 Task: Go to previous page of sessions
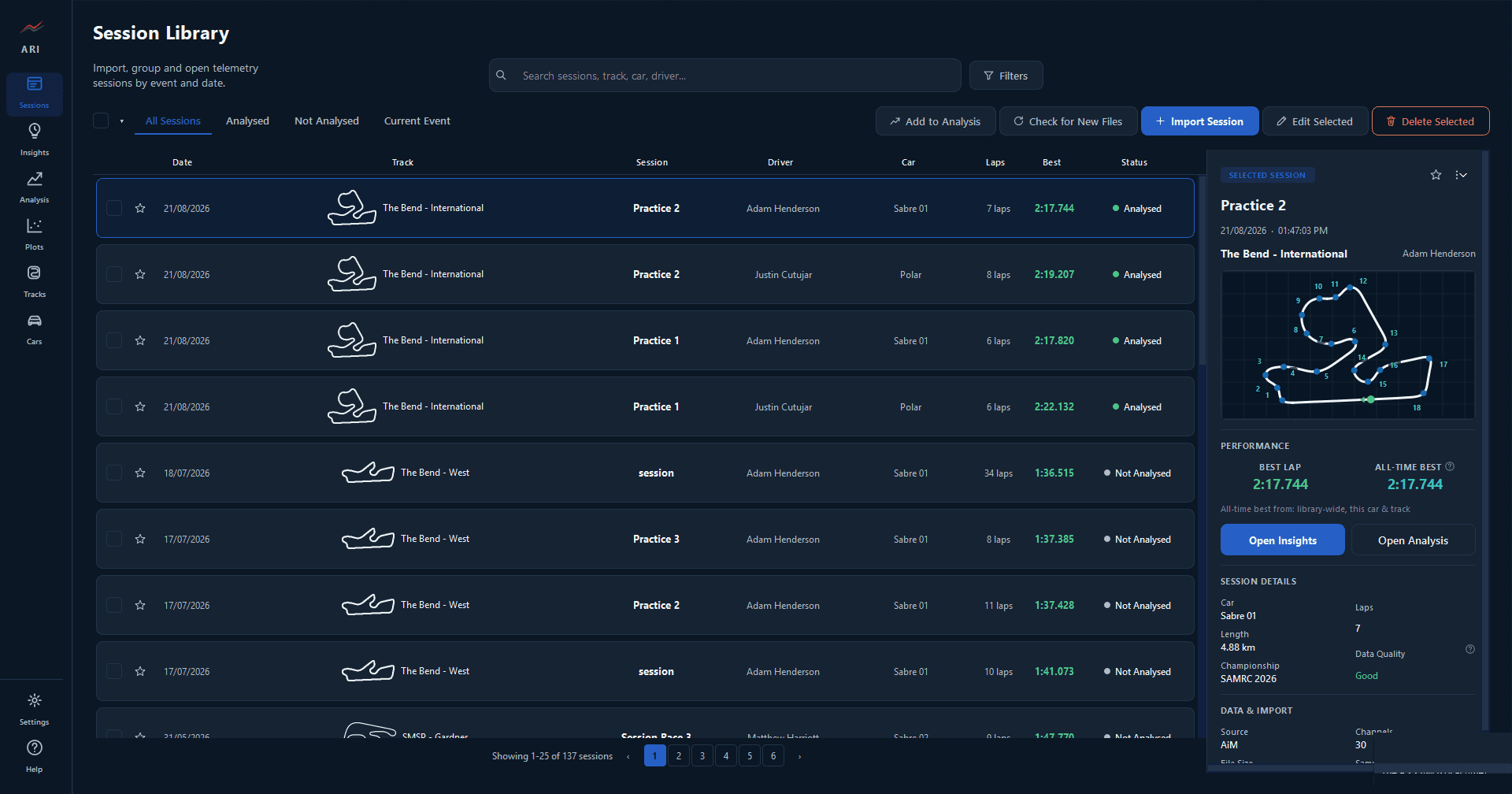(x=628, y=756)
